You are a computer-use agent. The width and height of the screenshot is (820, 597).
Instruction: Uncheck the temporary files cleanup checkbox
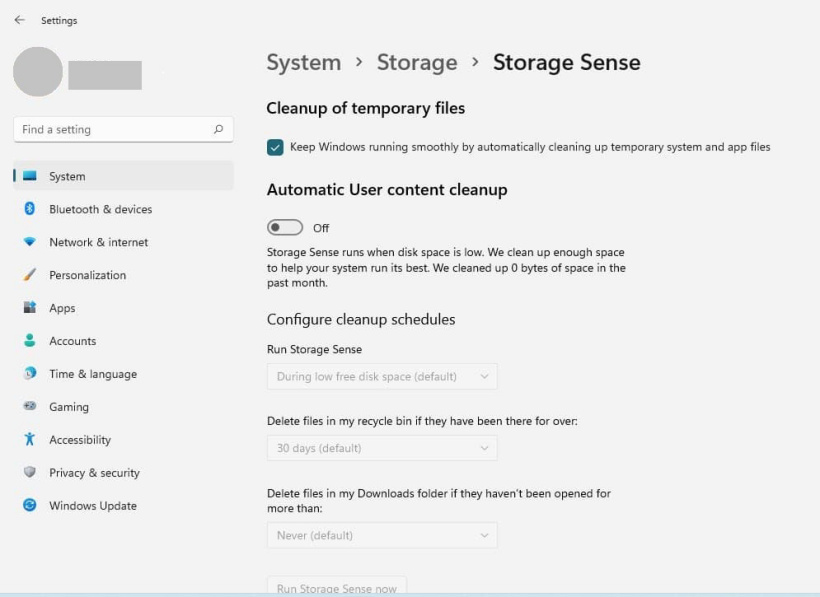(x=275, y=147)
